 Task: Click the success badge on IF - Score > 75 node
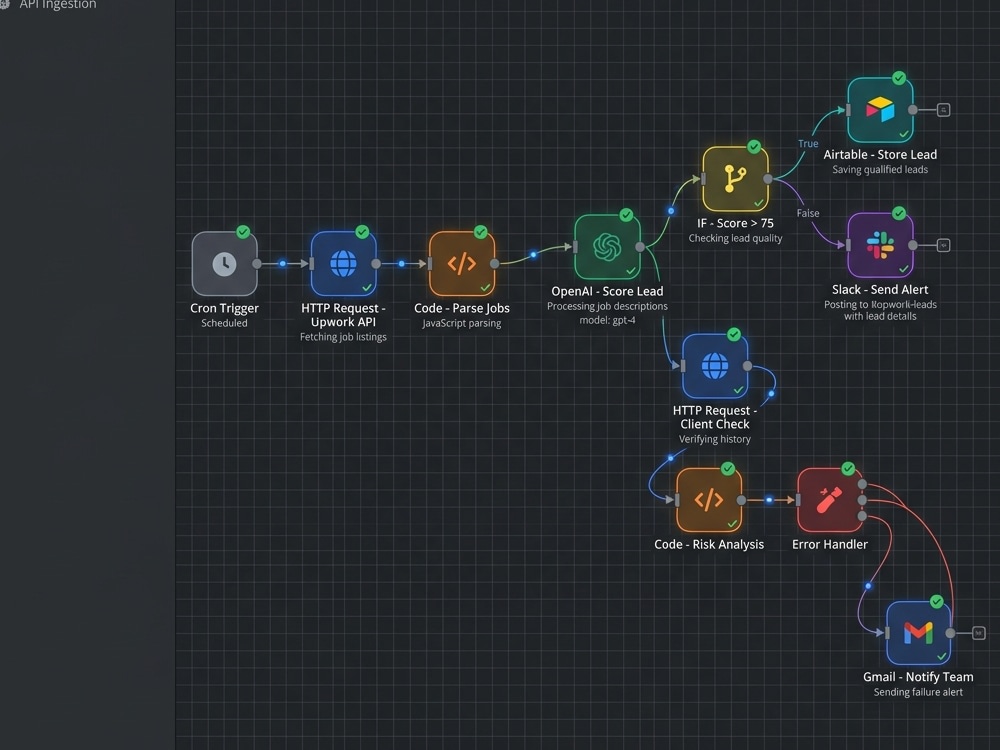[x=754, y=147]
